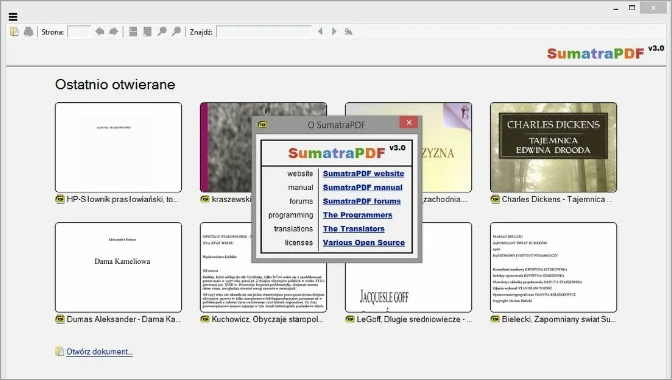Minimize the SumatraPDF window
The height and width of the screenshot is (380, 672).
tap(616, 8)
